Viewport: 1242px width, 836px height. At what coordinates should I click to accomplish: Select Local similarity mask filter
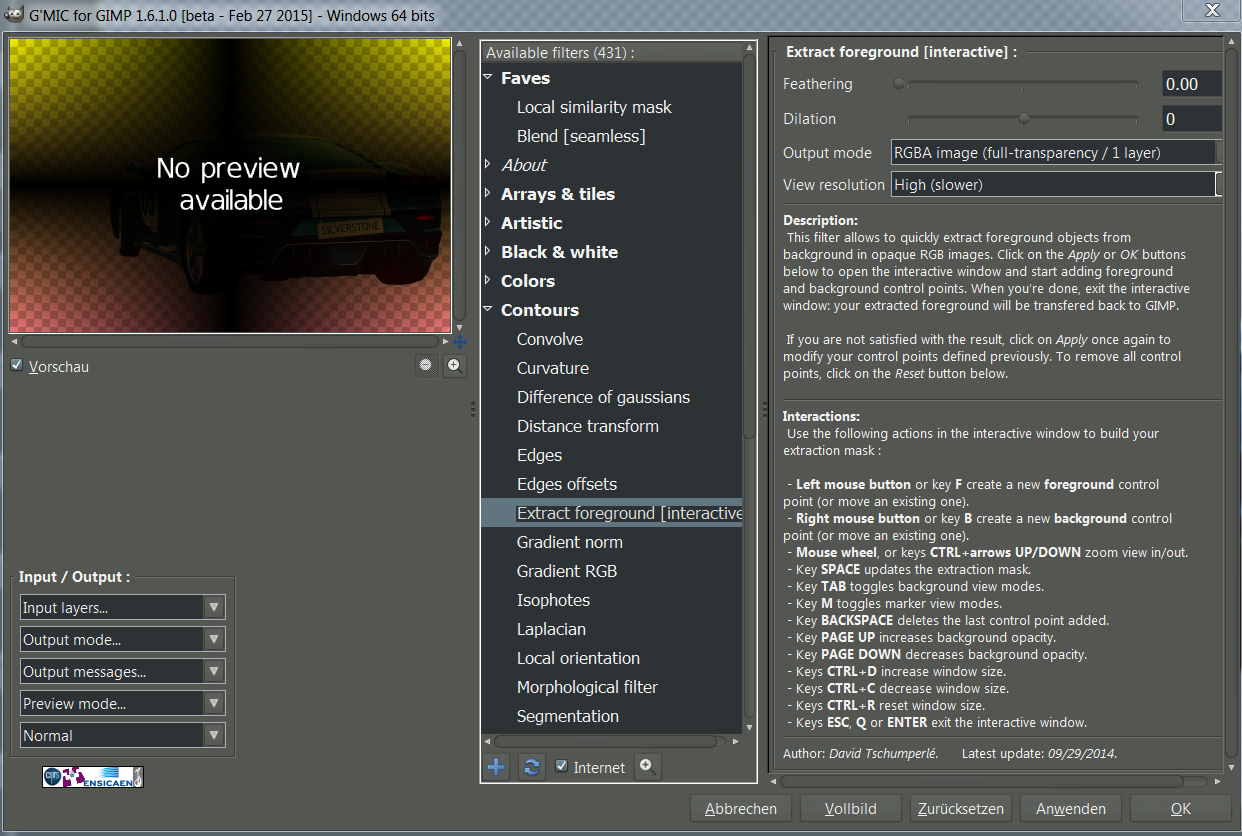(x=594, y=107)
